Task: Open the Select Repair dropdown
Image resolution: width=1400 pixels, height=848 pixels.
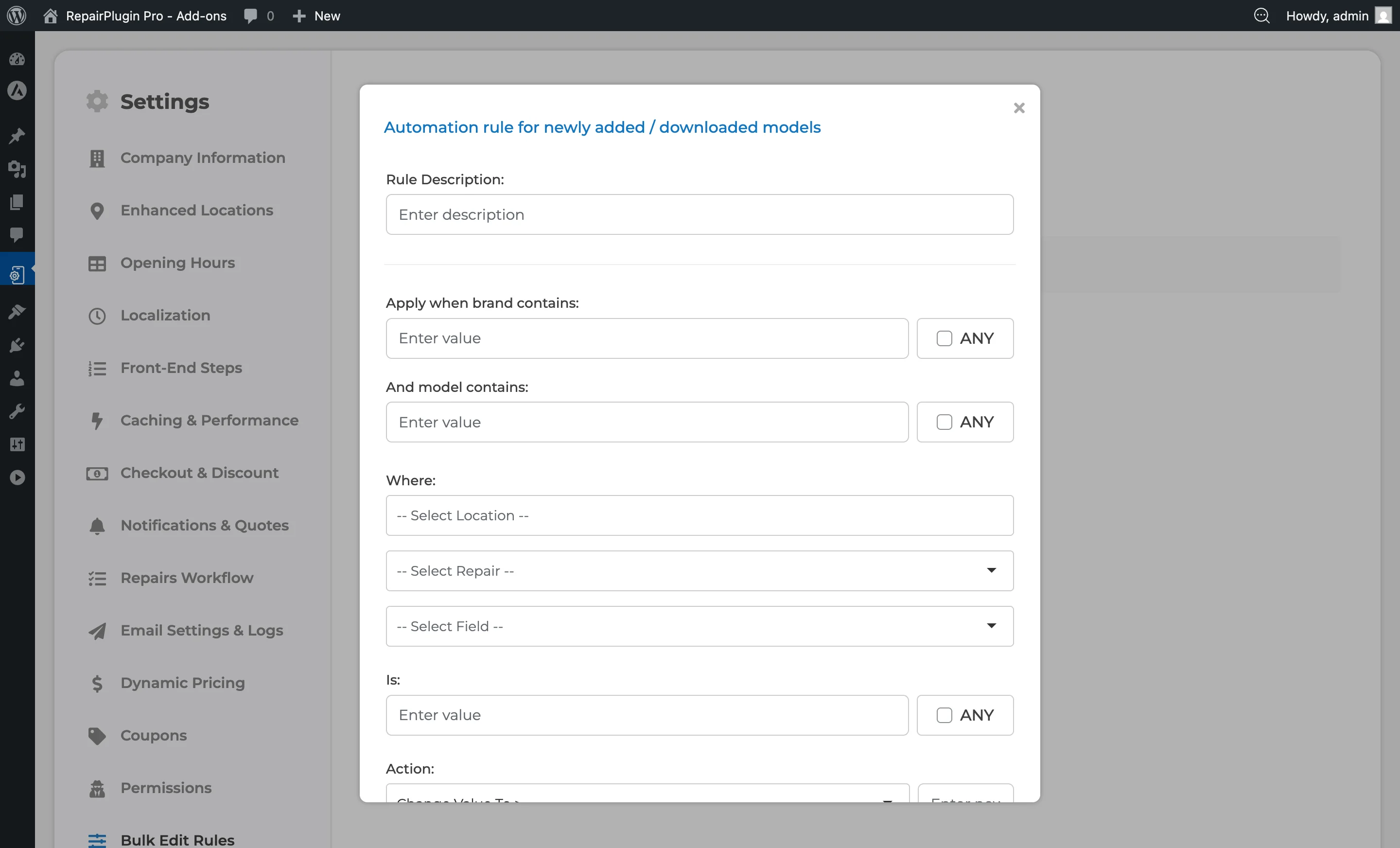Action: [x=698, y=571]
